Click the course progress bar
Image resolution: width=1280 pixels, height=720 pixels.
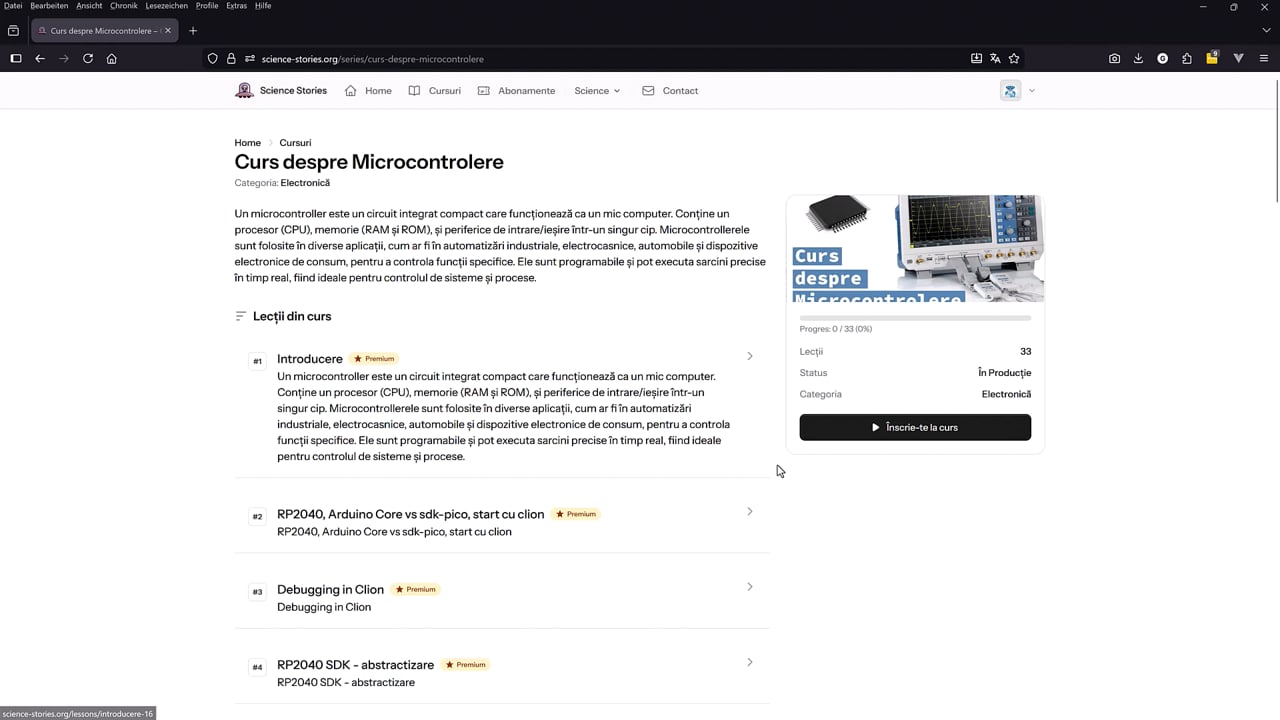click(x=915, y=318)
